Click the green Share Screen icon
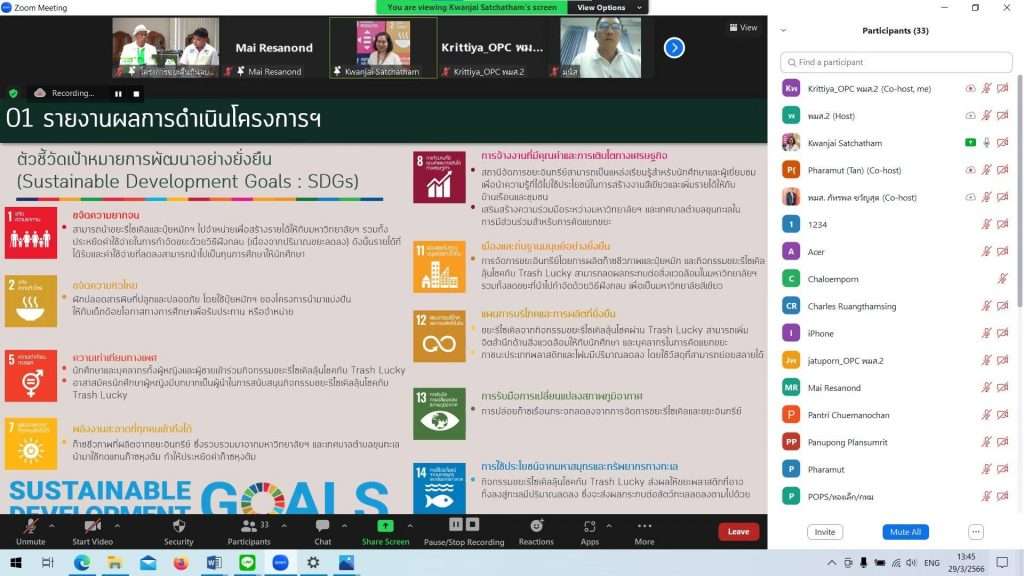This screenshot has width=1024, height=576. pyautogui.click(x=385, y=526)
